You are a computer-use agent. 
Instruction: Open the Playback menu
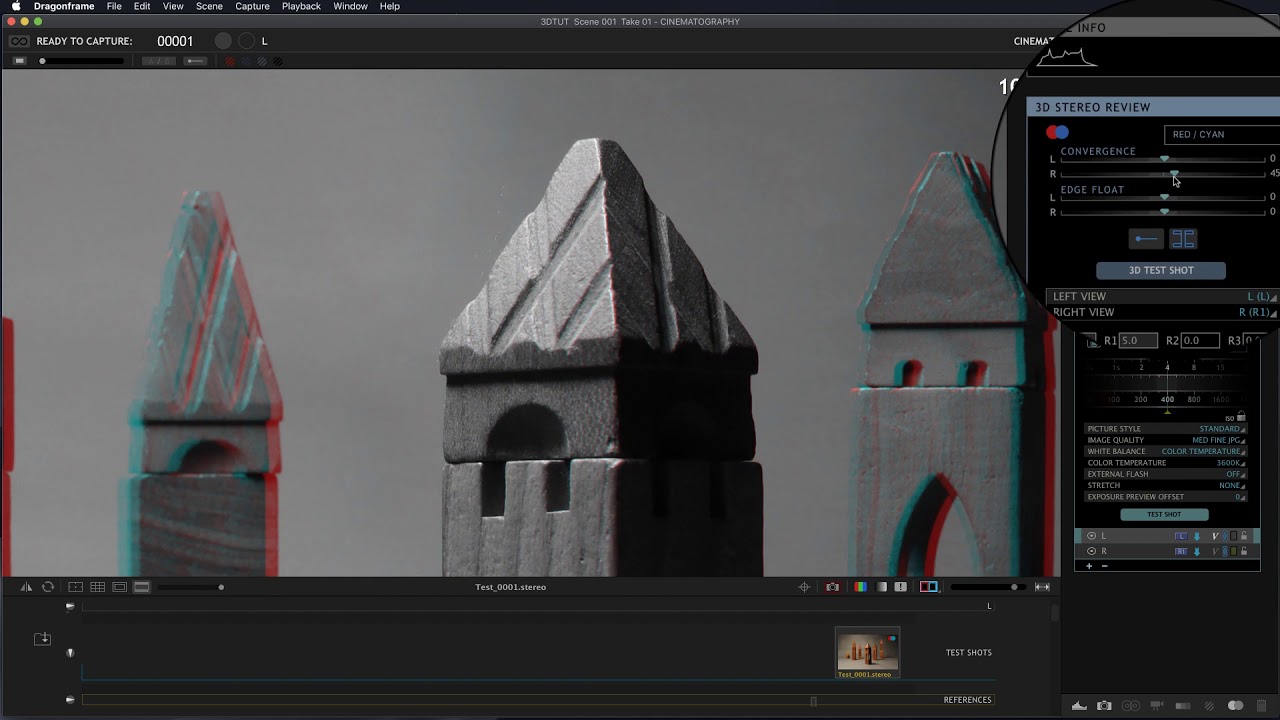301,6
